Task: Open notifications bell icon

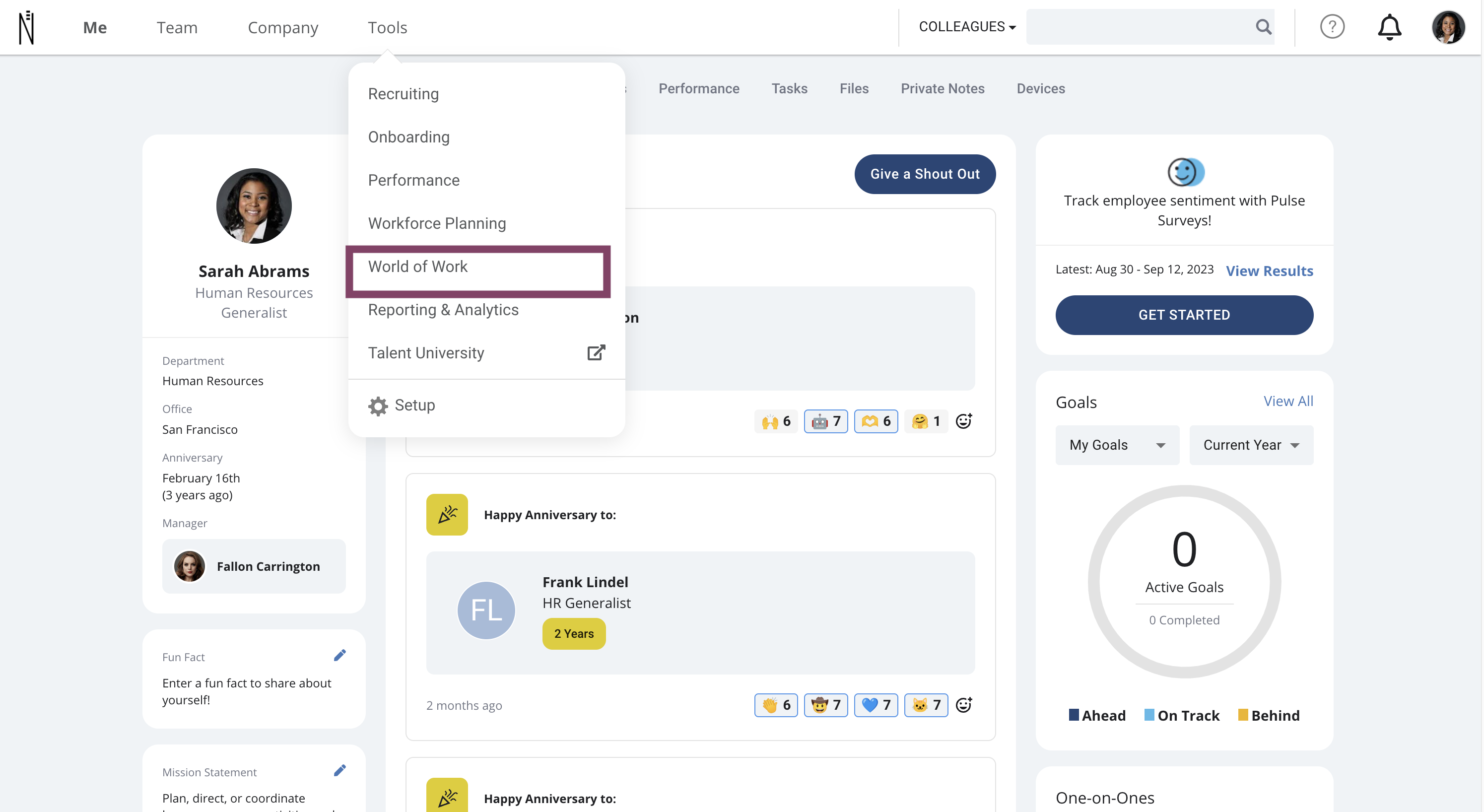Action: click(1389, 26)
